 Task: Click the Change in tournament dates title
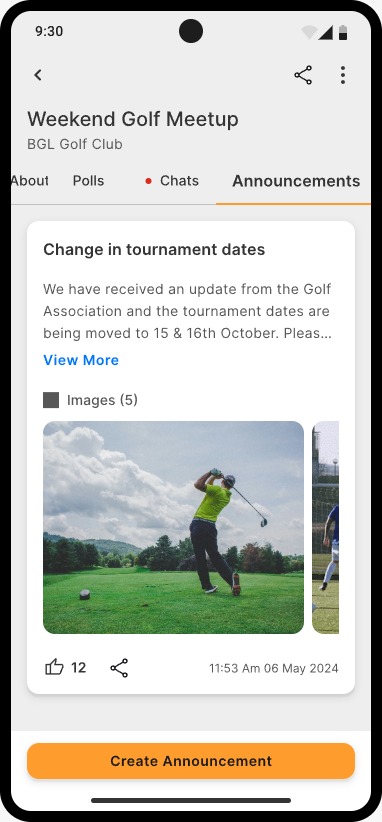[154, 250]
